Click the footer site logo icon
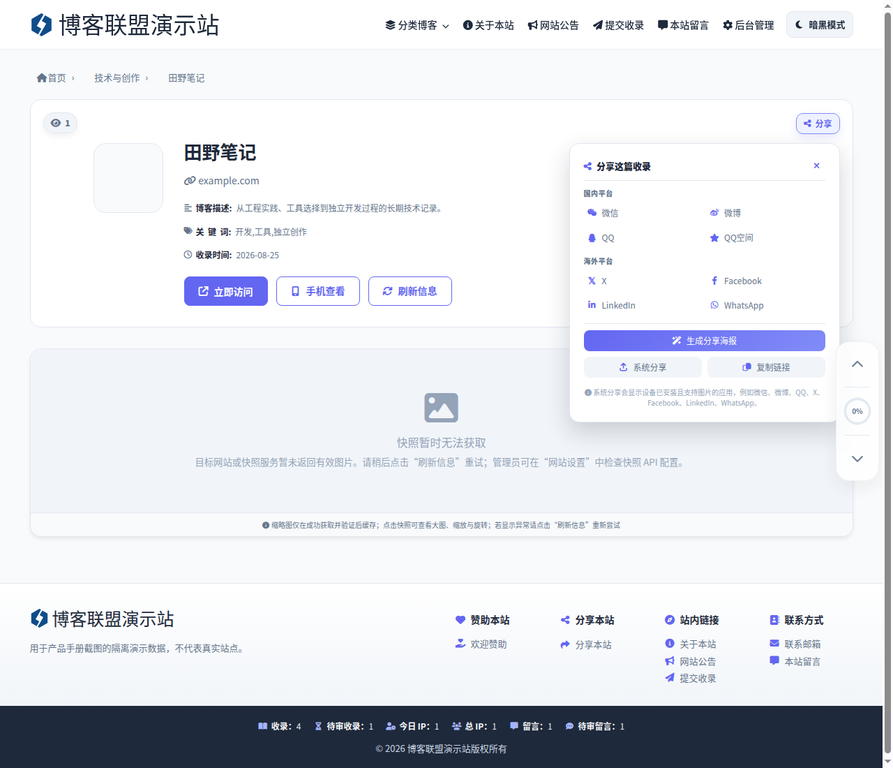Viewport: 893px width, 768px height. click(39, 618)
